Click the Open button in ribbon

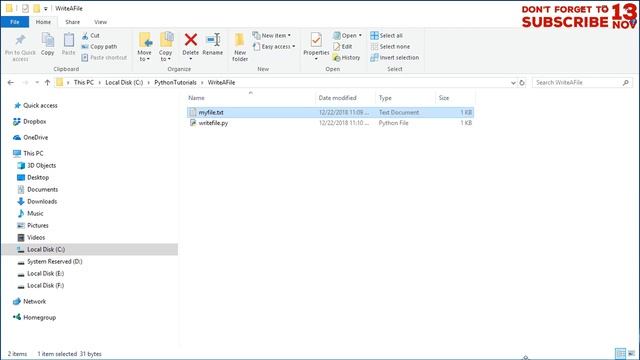pyautogui.click(x=347, y=36)
